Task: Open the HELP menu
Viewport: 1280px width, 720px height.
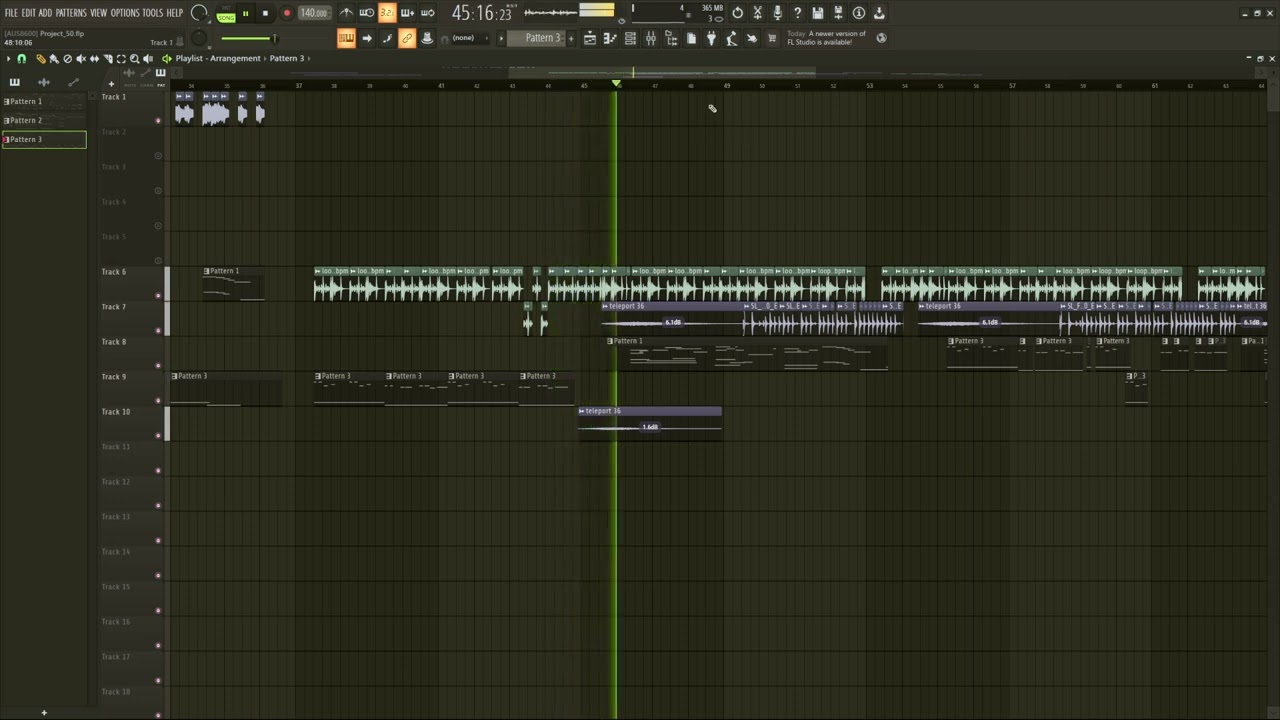Action: pos(175,13)
